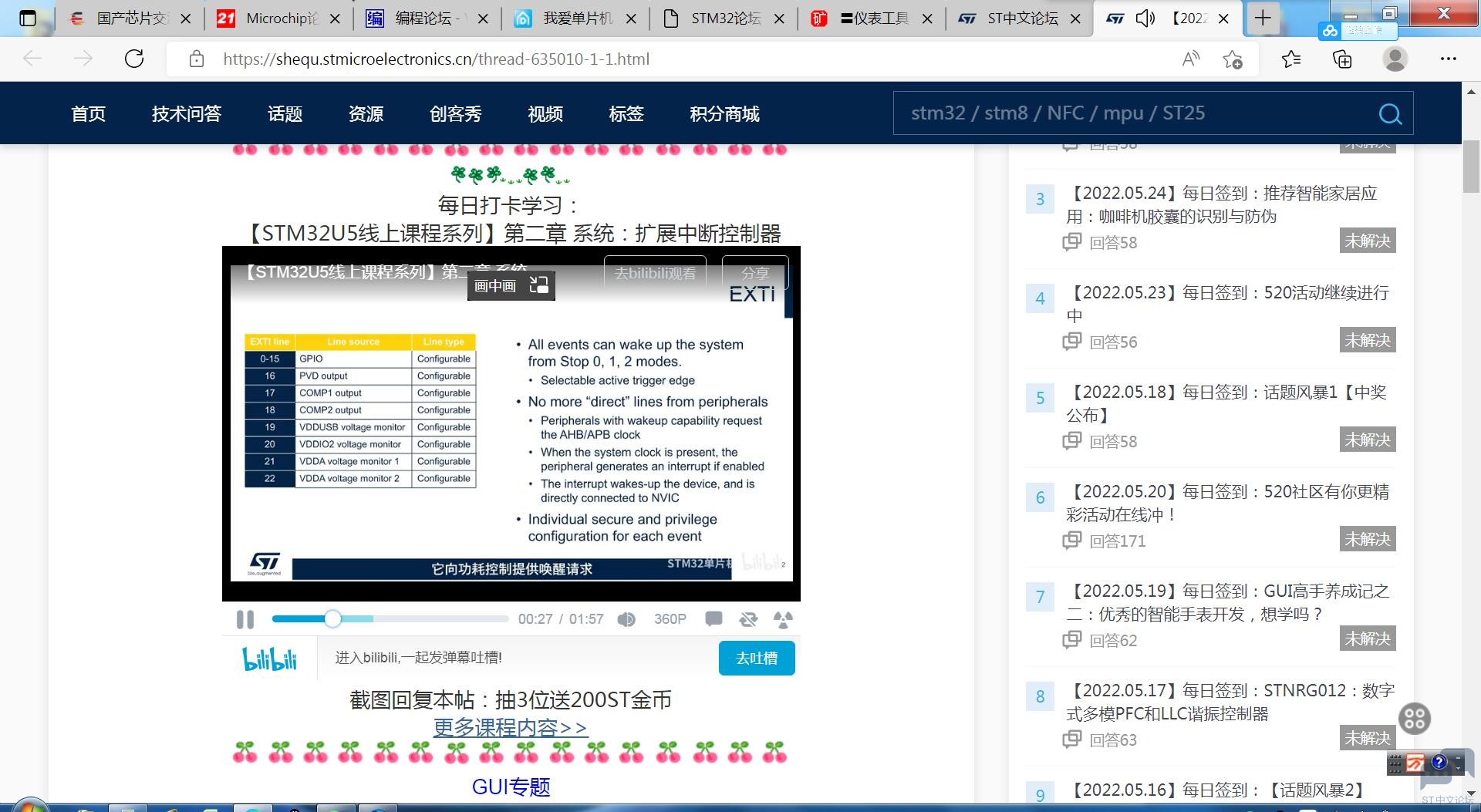Open the picture-in-picture 画中画 button
The height and width of the screenshot is (812, 1481).
511,286
